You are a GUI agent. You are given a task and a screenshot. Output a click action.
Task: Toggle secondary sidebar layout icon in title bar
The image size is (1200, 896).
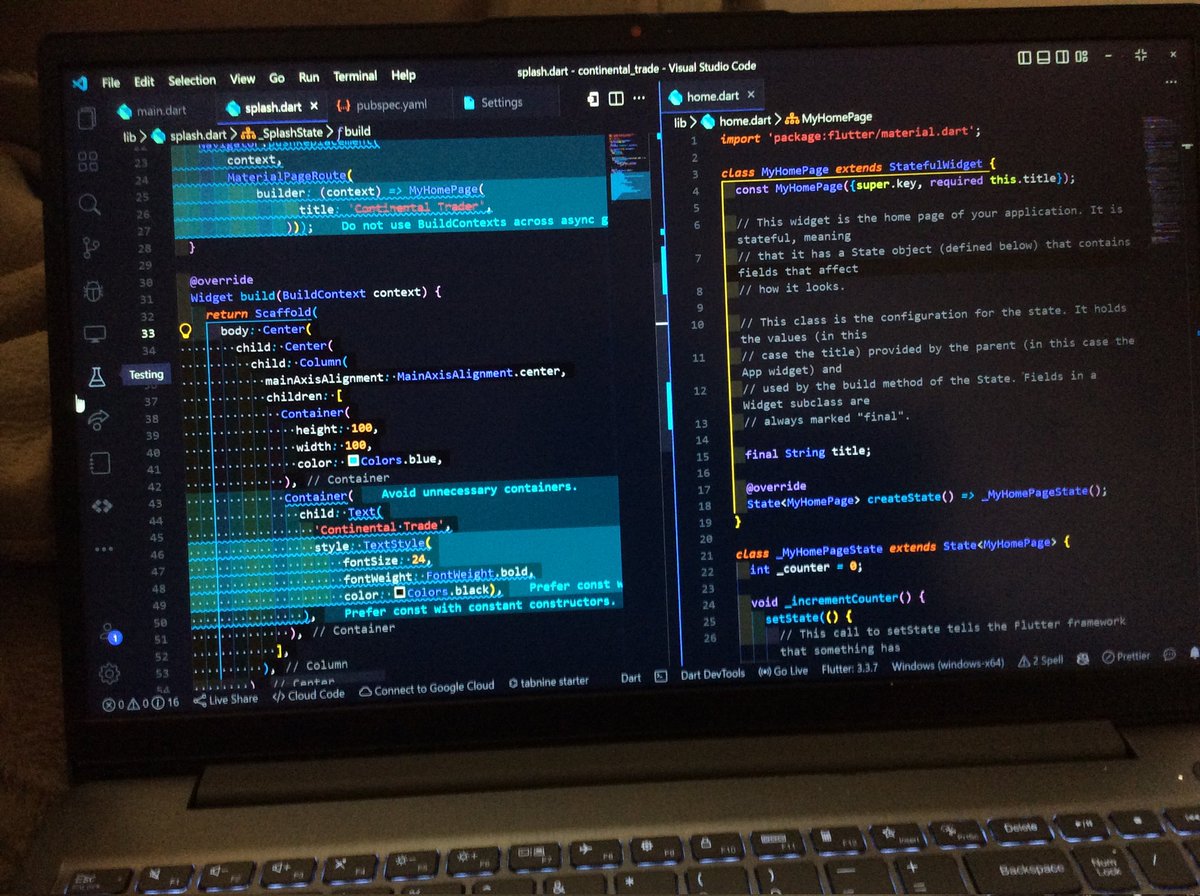pos(1064,57)
